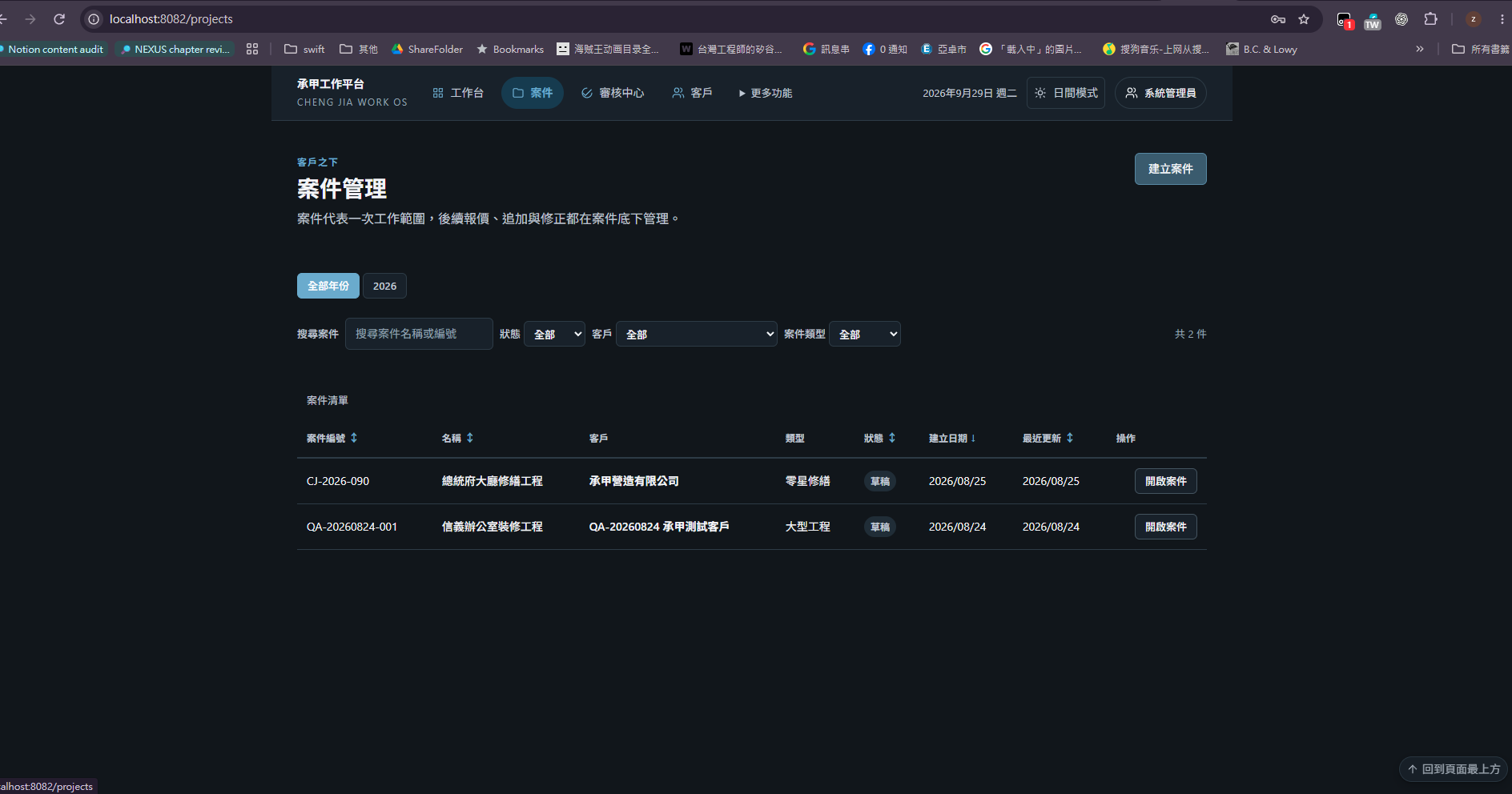Expand the 更多功能 menu
The image size is (1512, 794).
(x=765, y=93)
